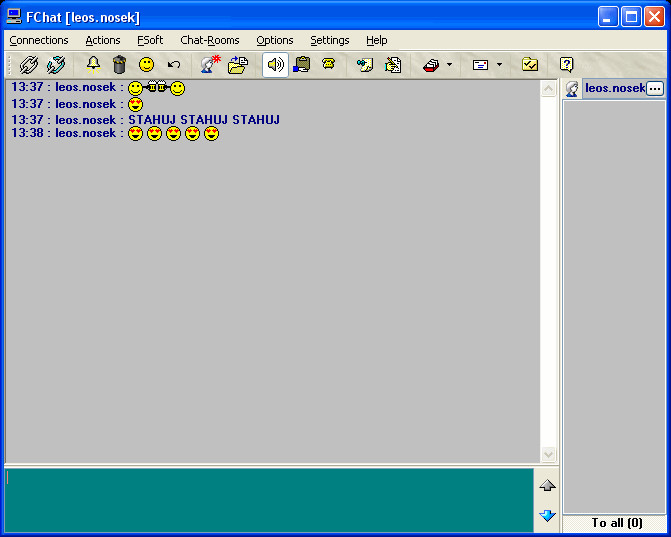Toggle the speaker sound button
The image size is (671, 537).
(275, 65)
